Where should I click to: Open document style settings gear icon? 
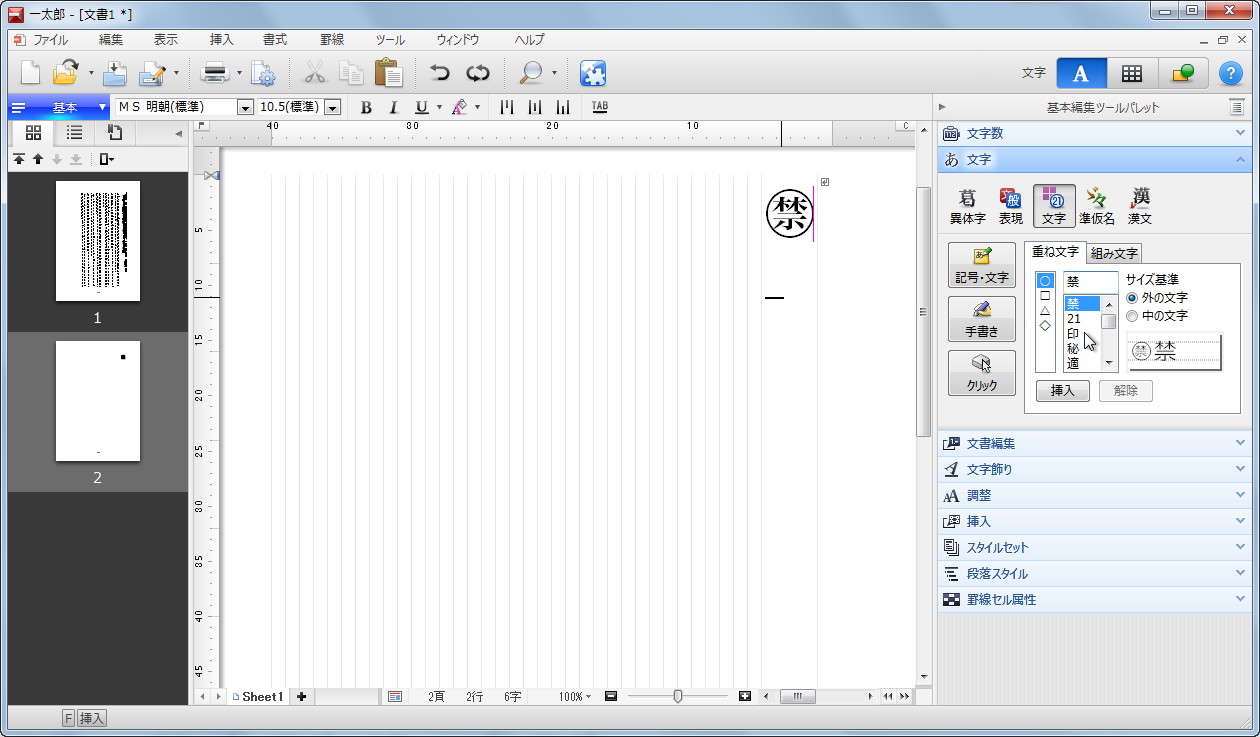click(x=263, y=73)
